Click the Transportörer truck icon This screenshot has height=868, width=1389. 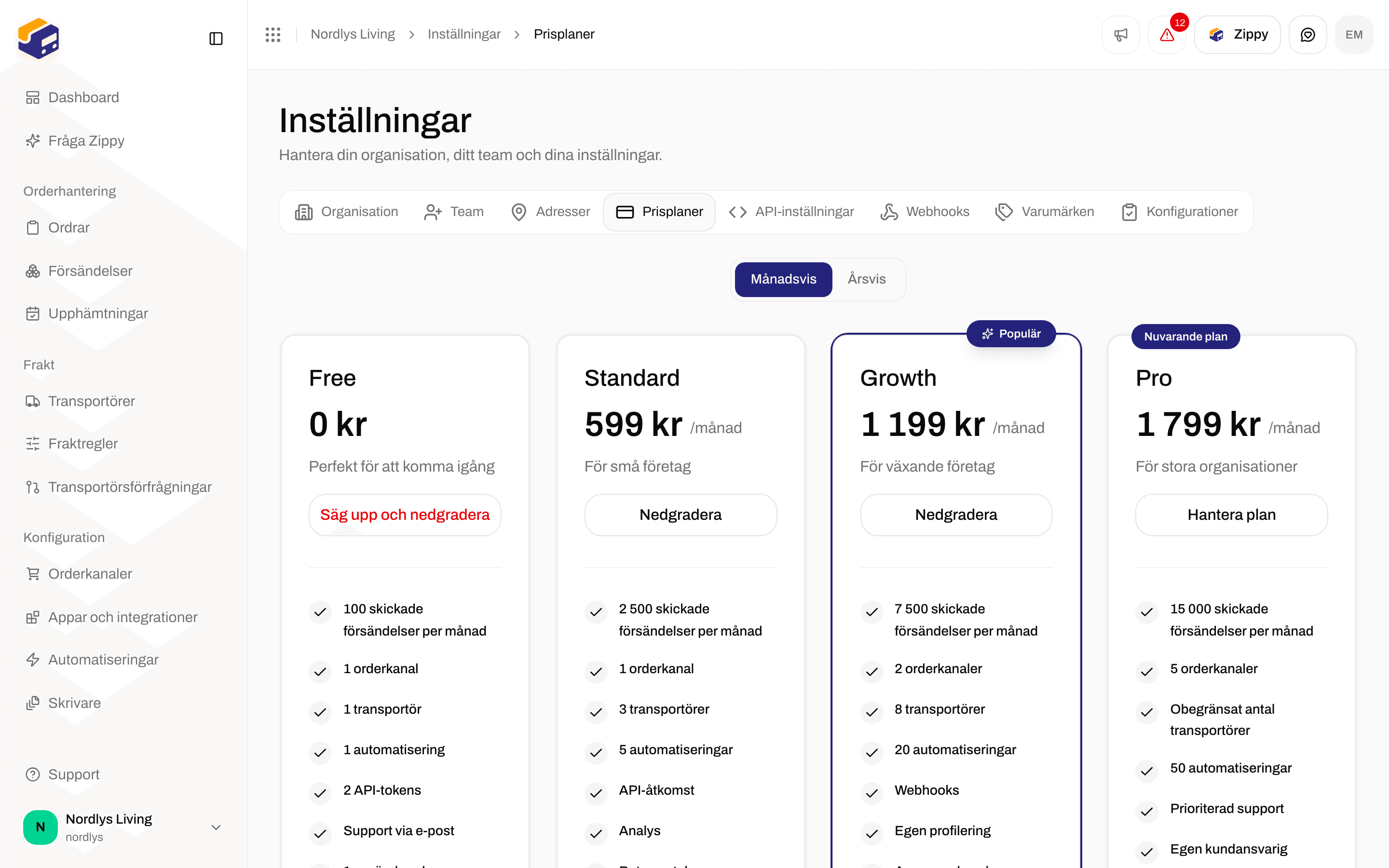point(33,401)
